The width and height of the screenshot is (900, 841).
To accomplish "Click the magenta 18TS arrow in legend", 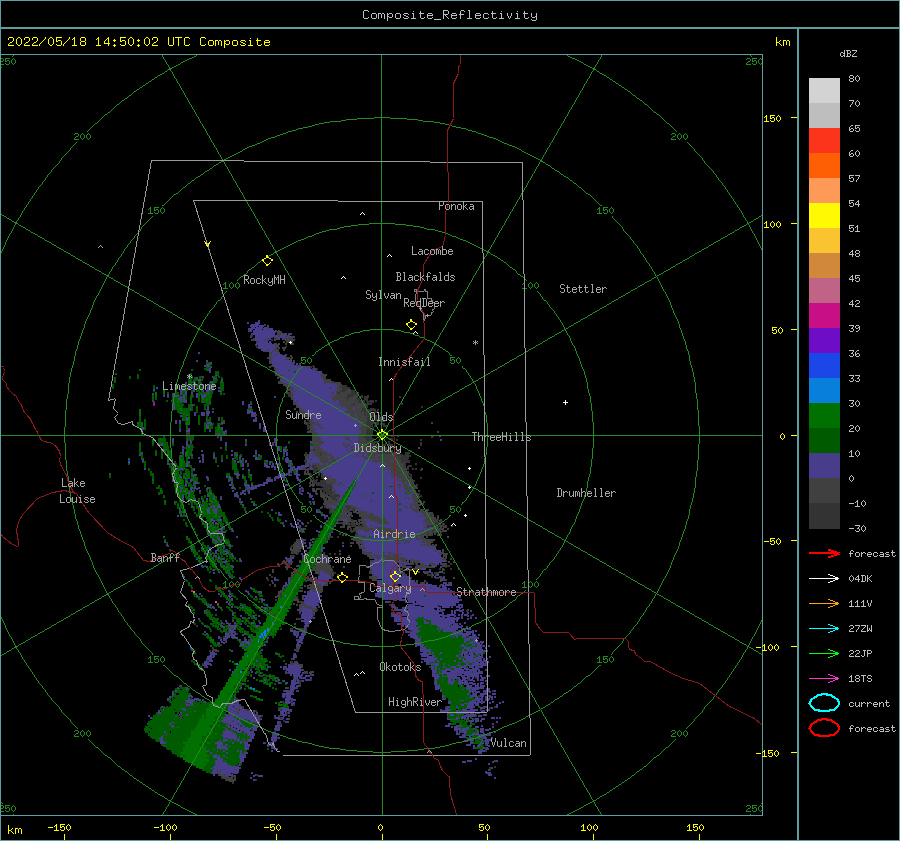I will (824, 679).
